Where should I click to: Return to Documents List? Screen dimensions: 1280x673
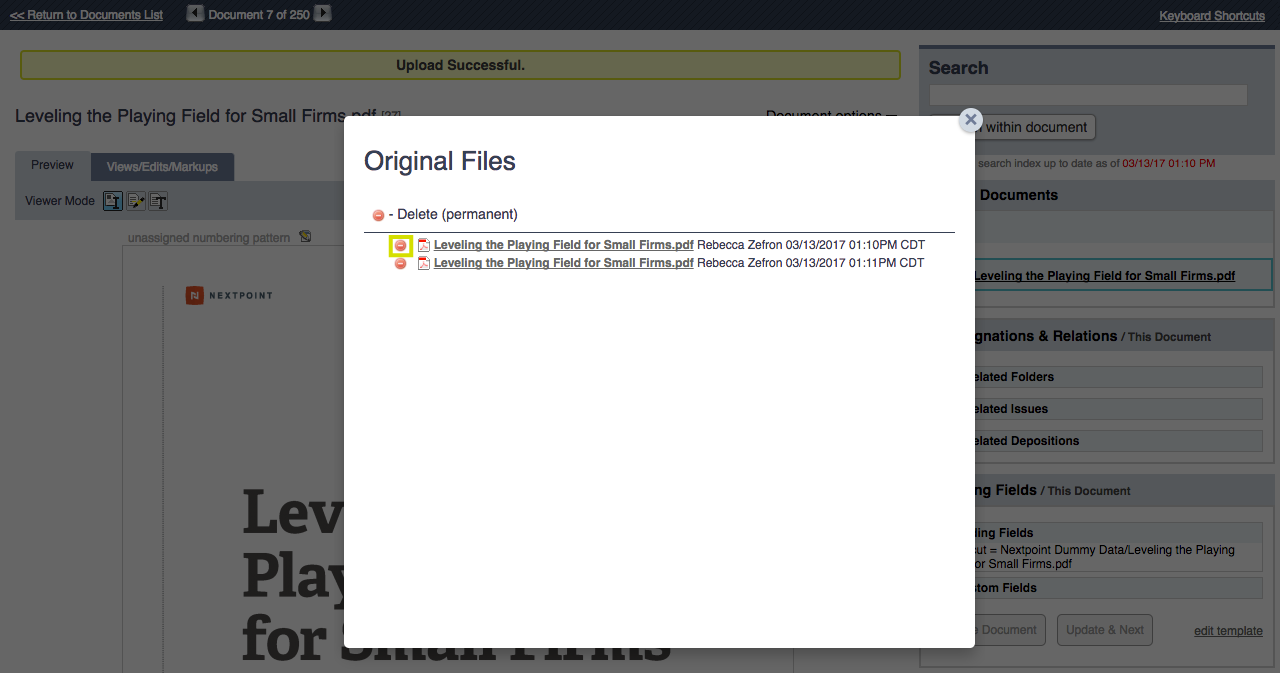click(x=86, y=15)
